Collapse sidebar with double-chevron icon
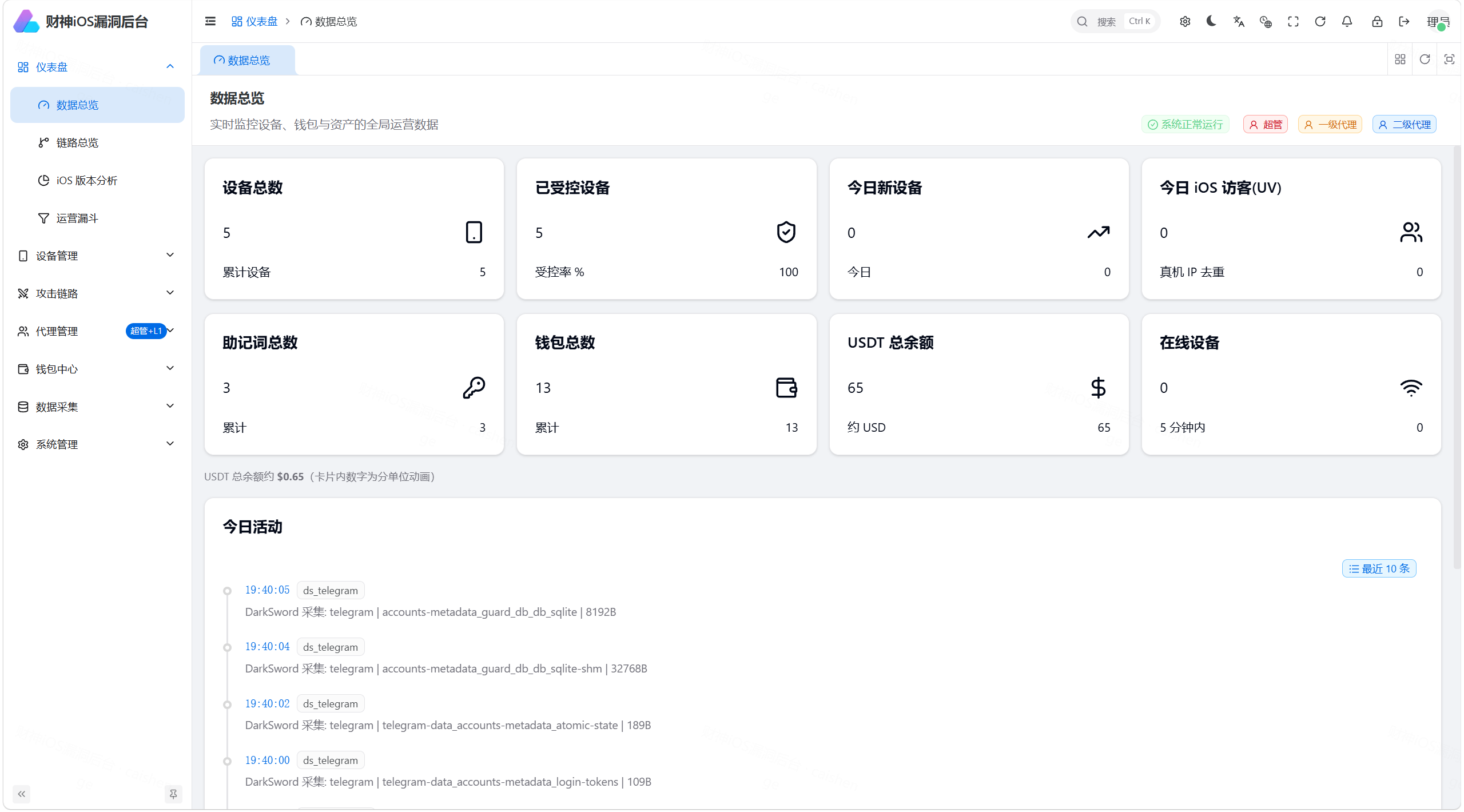 coord(22,794)
